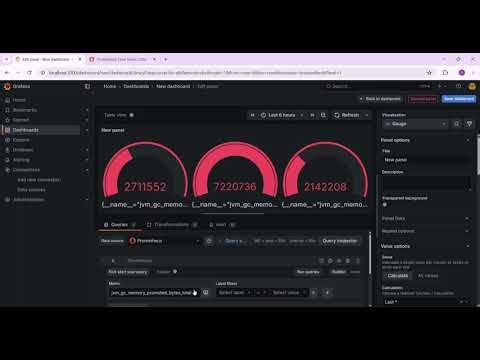The image size is (480, 360).
Task: Open the refresh interval dropdown arrow
Action: (366, 115)
